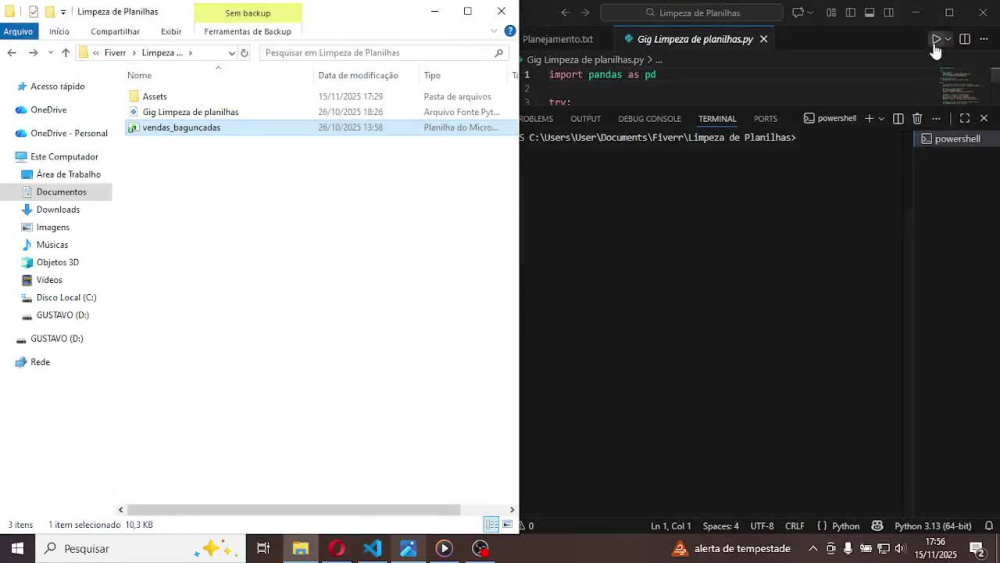
Task: Open the address bar history dropdown
Action: tap(231, 53)
